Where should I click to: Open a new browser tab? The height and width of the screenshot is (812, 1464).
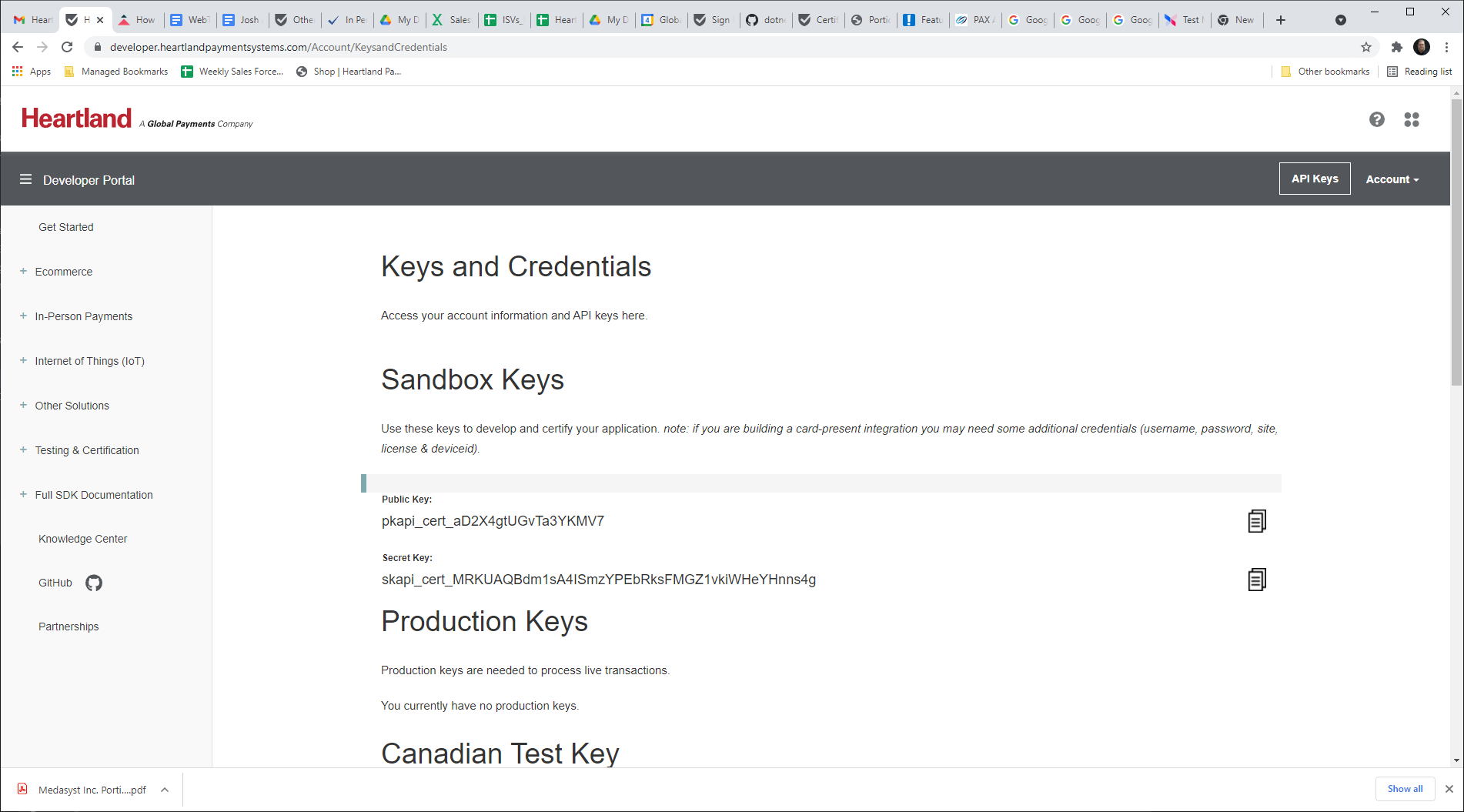click(1280, 20)
